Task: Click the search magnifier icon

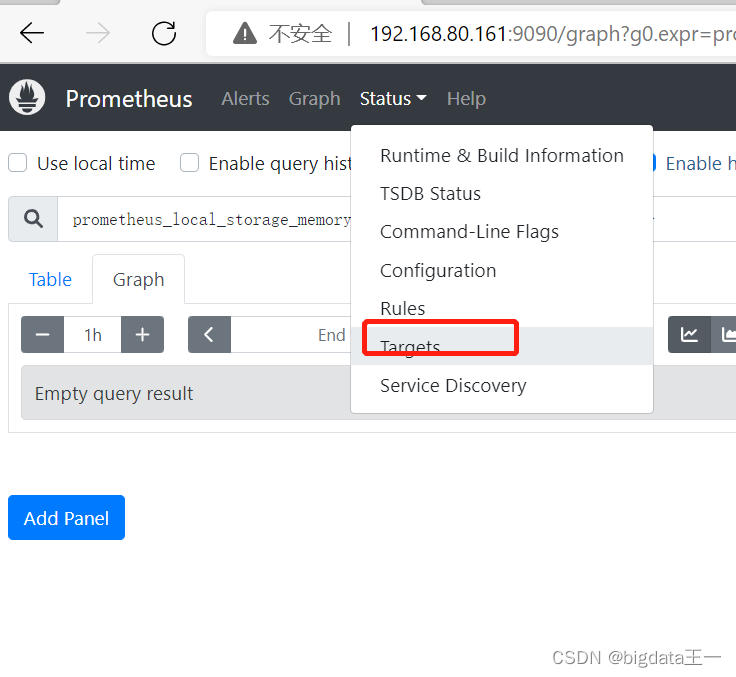Action: 33,219
